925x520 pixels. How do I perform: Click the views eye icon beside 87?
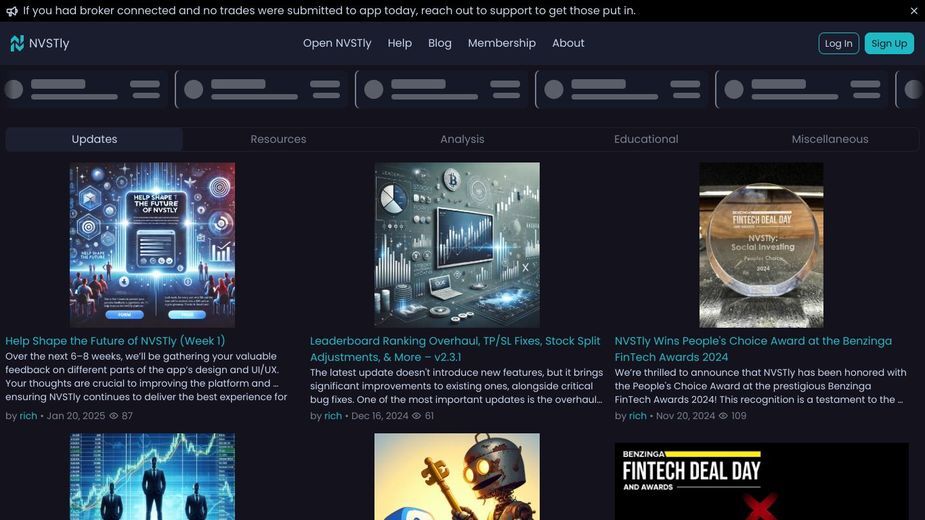114,416
